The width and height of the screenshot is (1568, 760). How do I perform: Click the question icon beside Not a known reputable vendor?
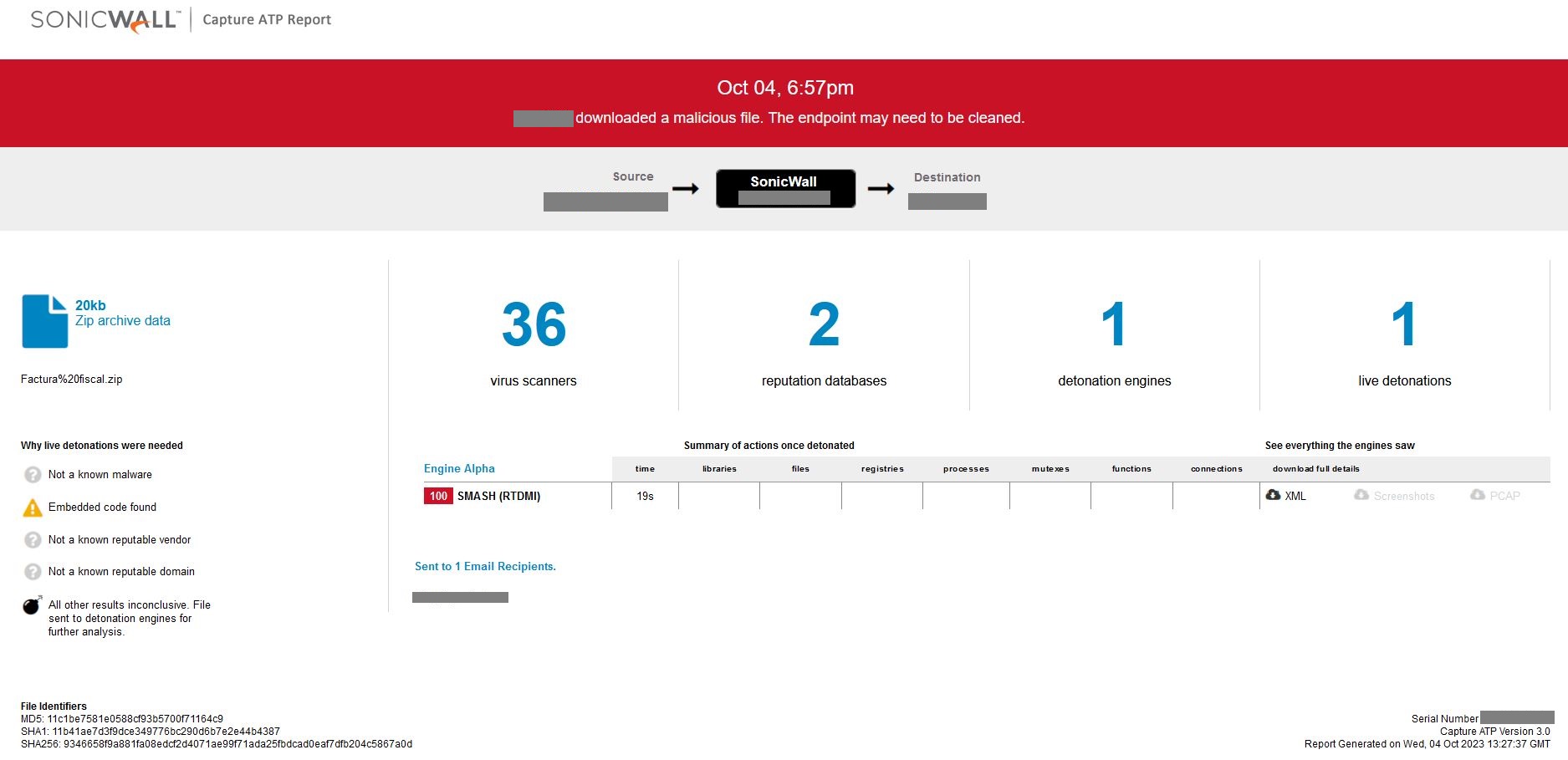[x=33, y=540]
